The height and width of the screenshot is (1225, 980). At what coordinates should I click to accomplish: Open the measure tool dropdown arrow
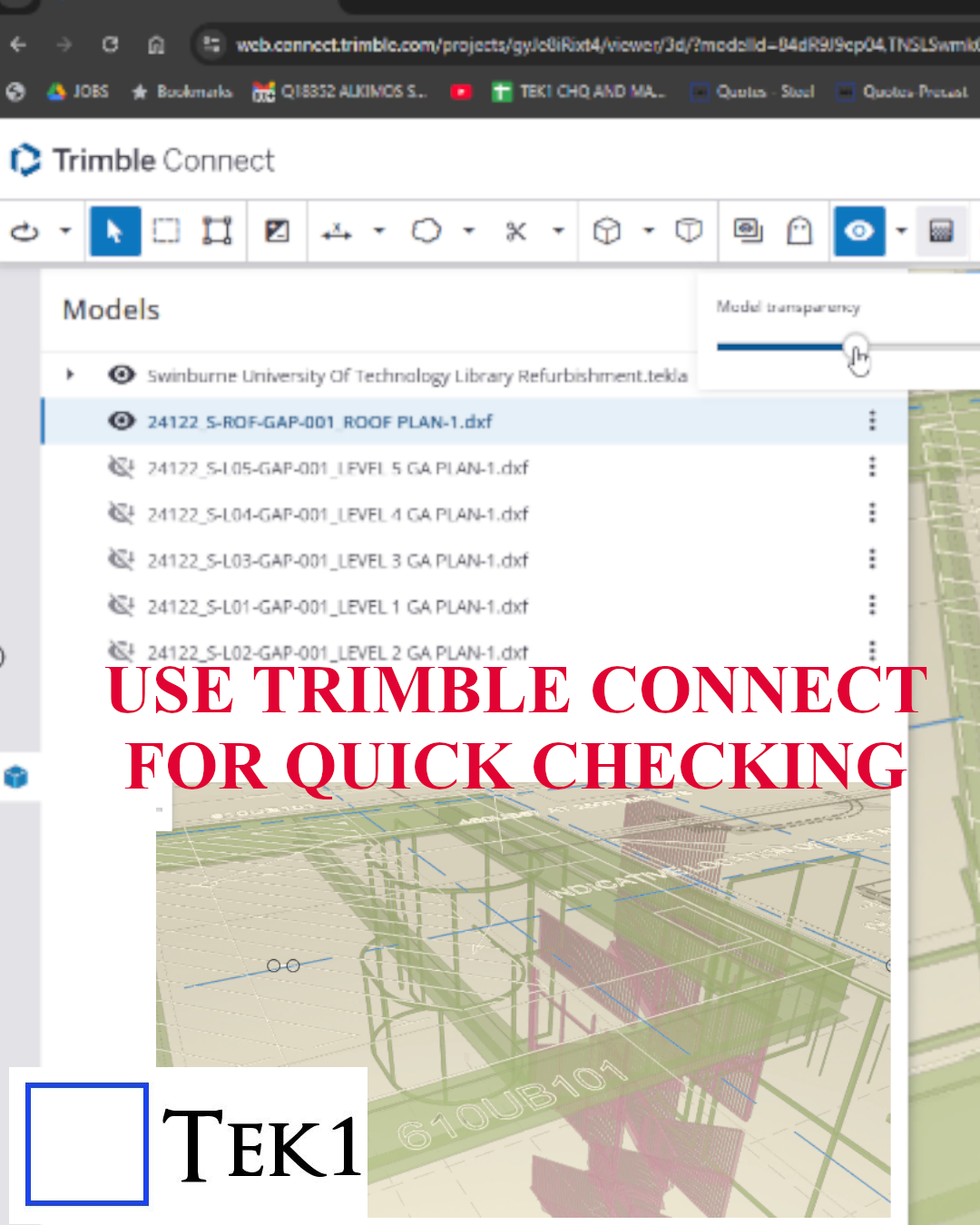[x=379, y=231]
